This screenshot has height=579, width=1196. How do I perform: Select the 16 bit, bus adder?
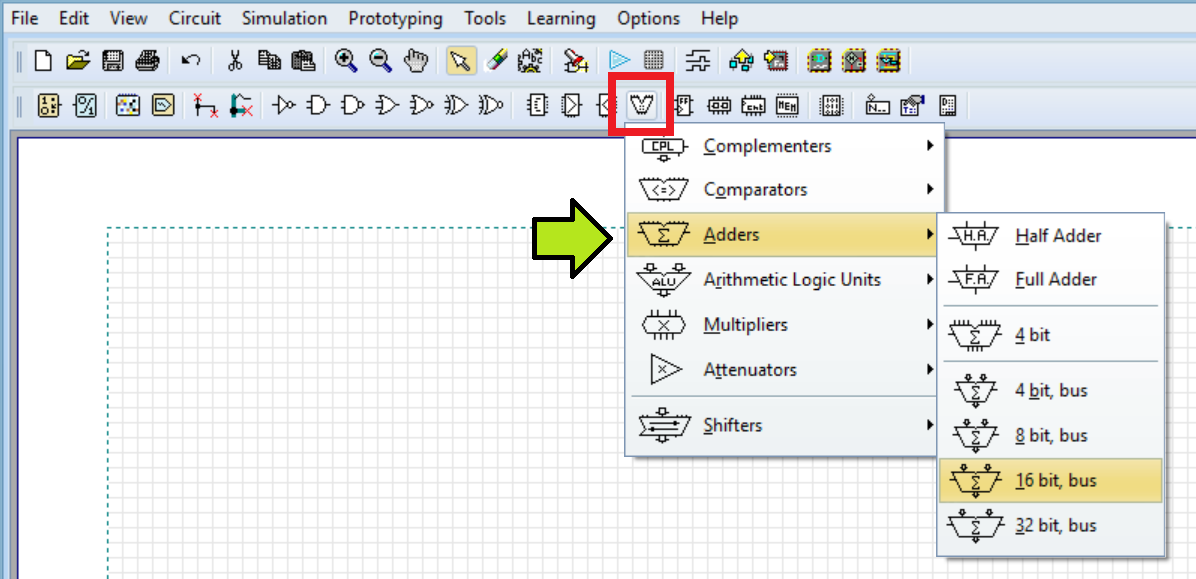pos(1050,481)
